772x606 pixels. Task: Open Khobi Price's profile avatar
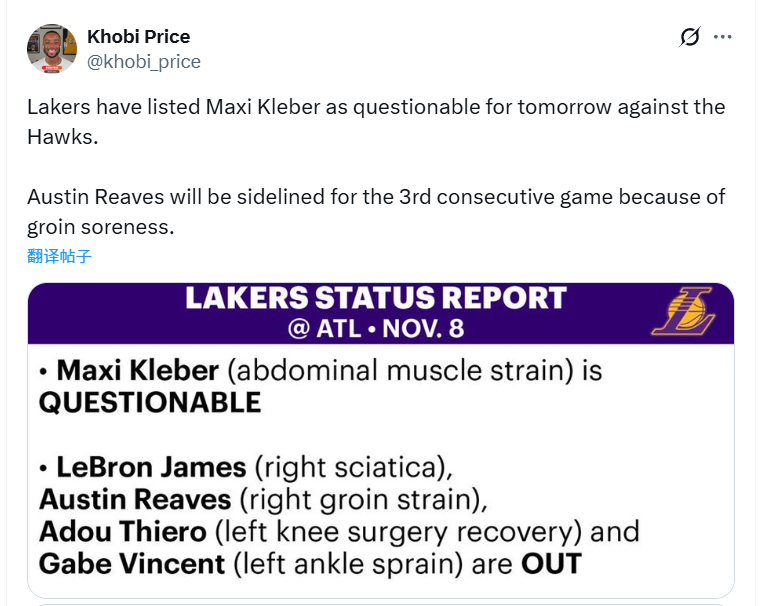(x=53, y=48)
